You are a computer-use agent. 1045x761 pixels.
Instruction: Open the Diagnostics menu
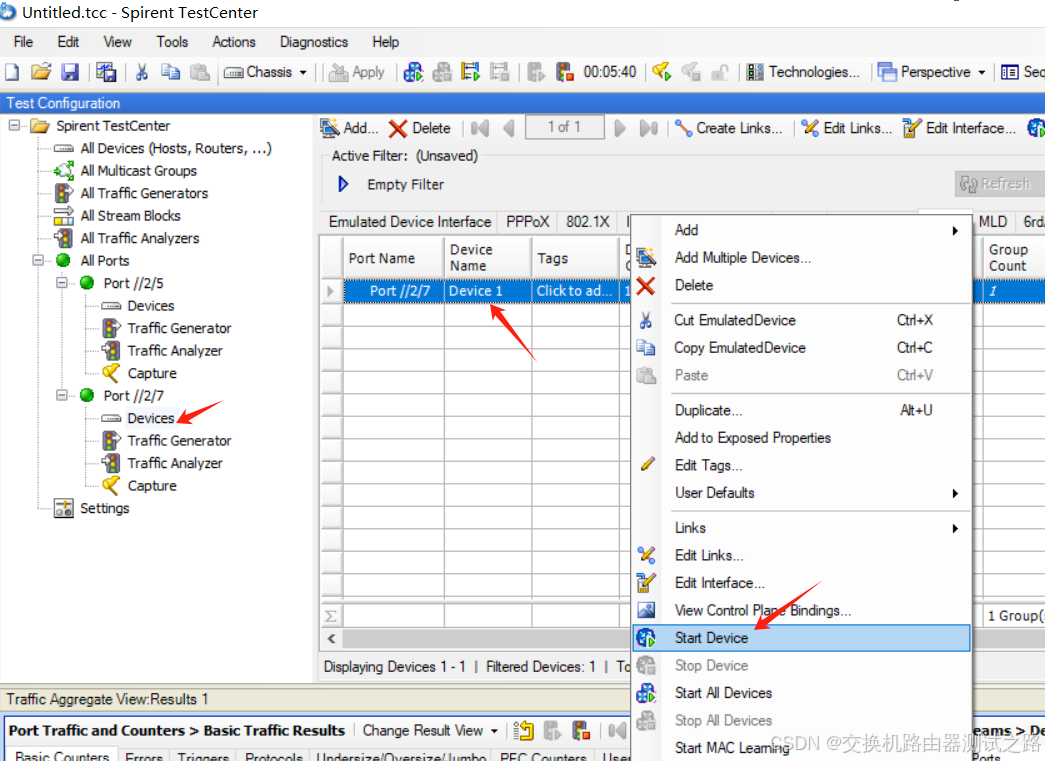pos(314,42)
